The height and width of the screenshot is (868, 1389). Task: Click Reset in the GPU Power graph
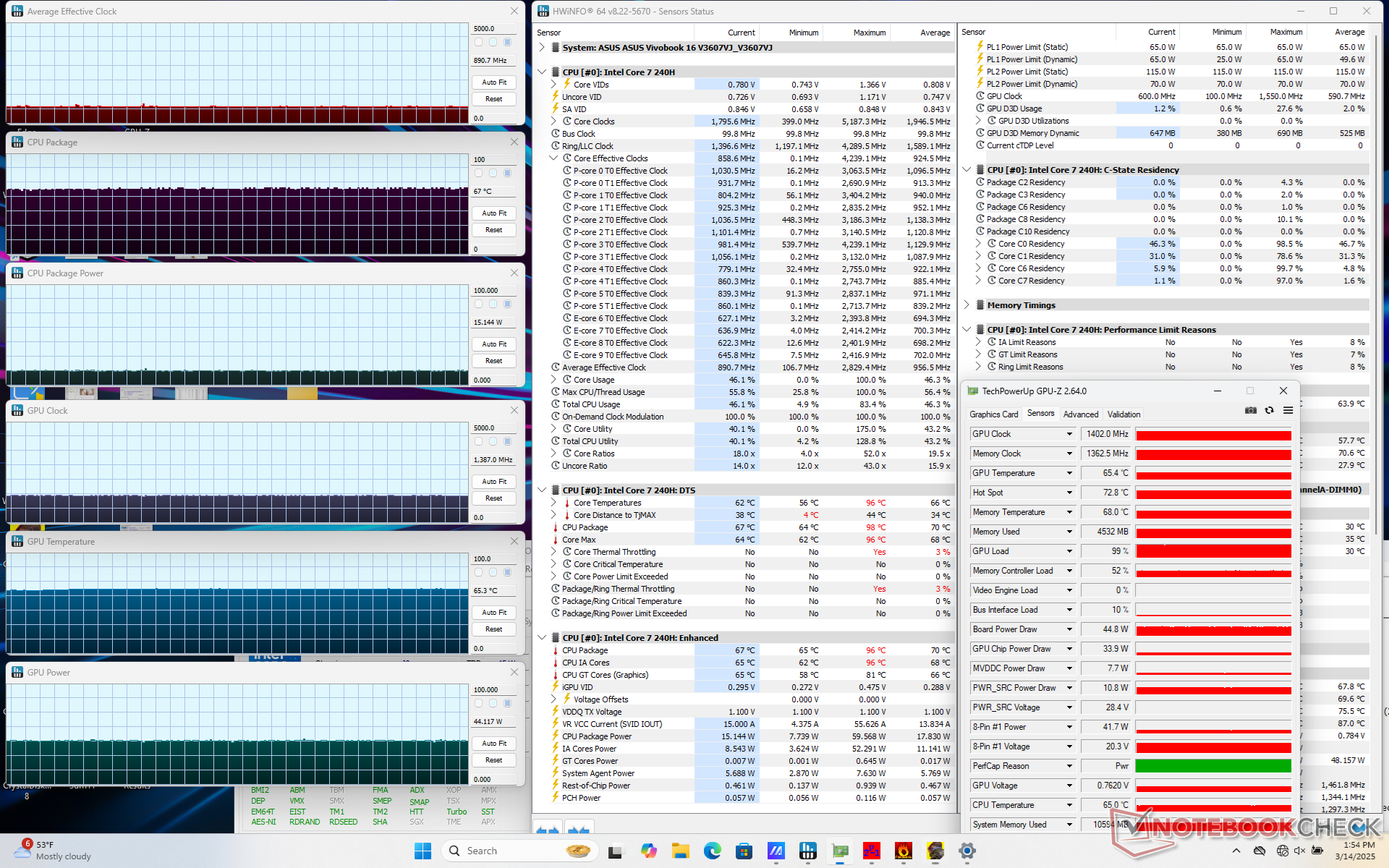pyautogui.click(x=494, y=760)
